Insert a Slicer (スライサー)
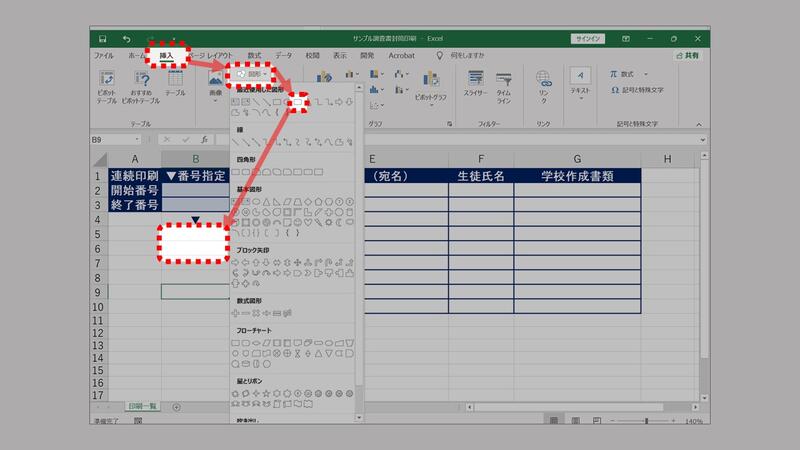 (x=476, y=84)
